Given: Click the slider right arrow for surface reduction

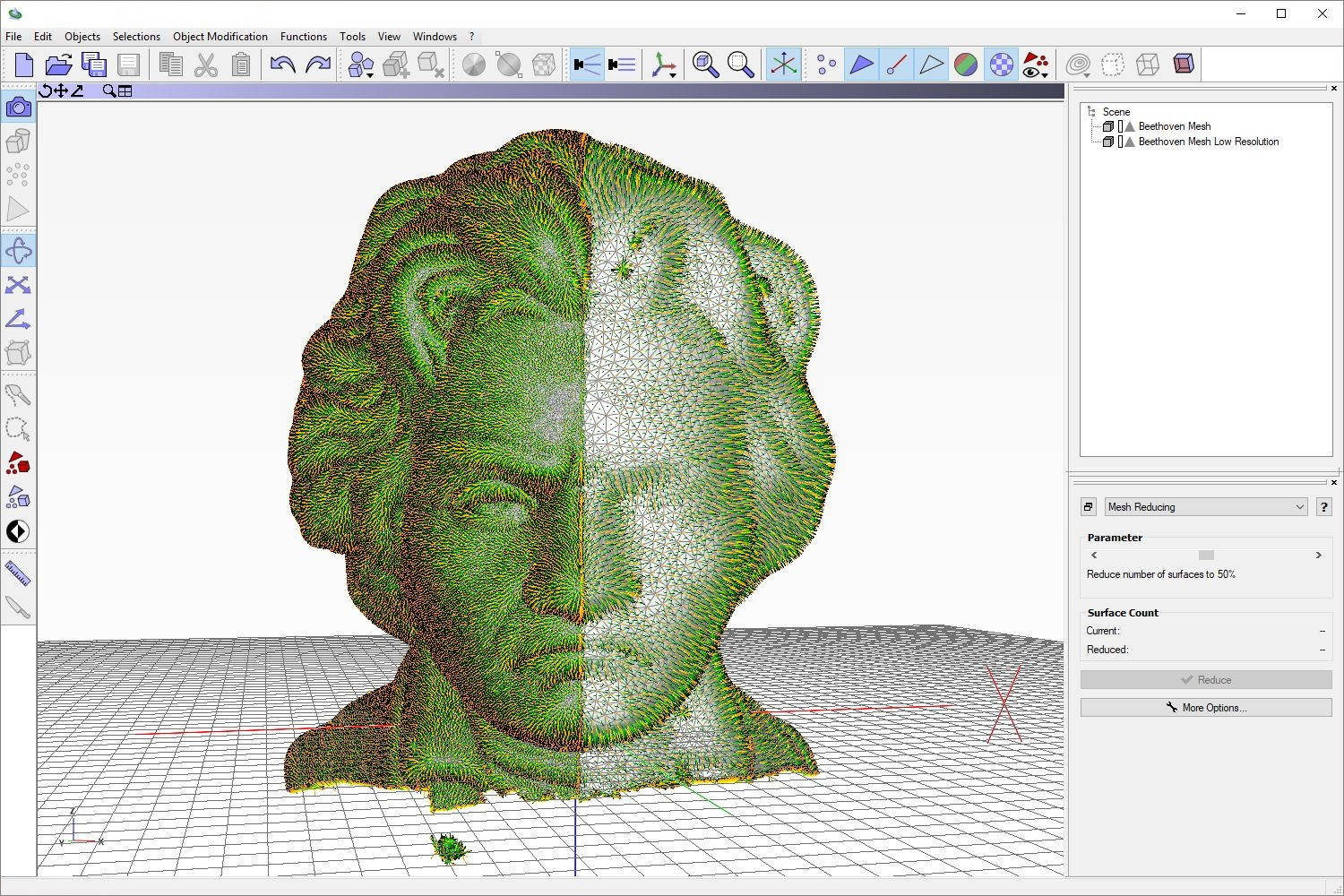Looking at the screenshot, I should click(x=1318, y=556).
